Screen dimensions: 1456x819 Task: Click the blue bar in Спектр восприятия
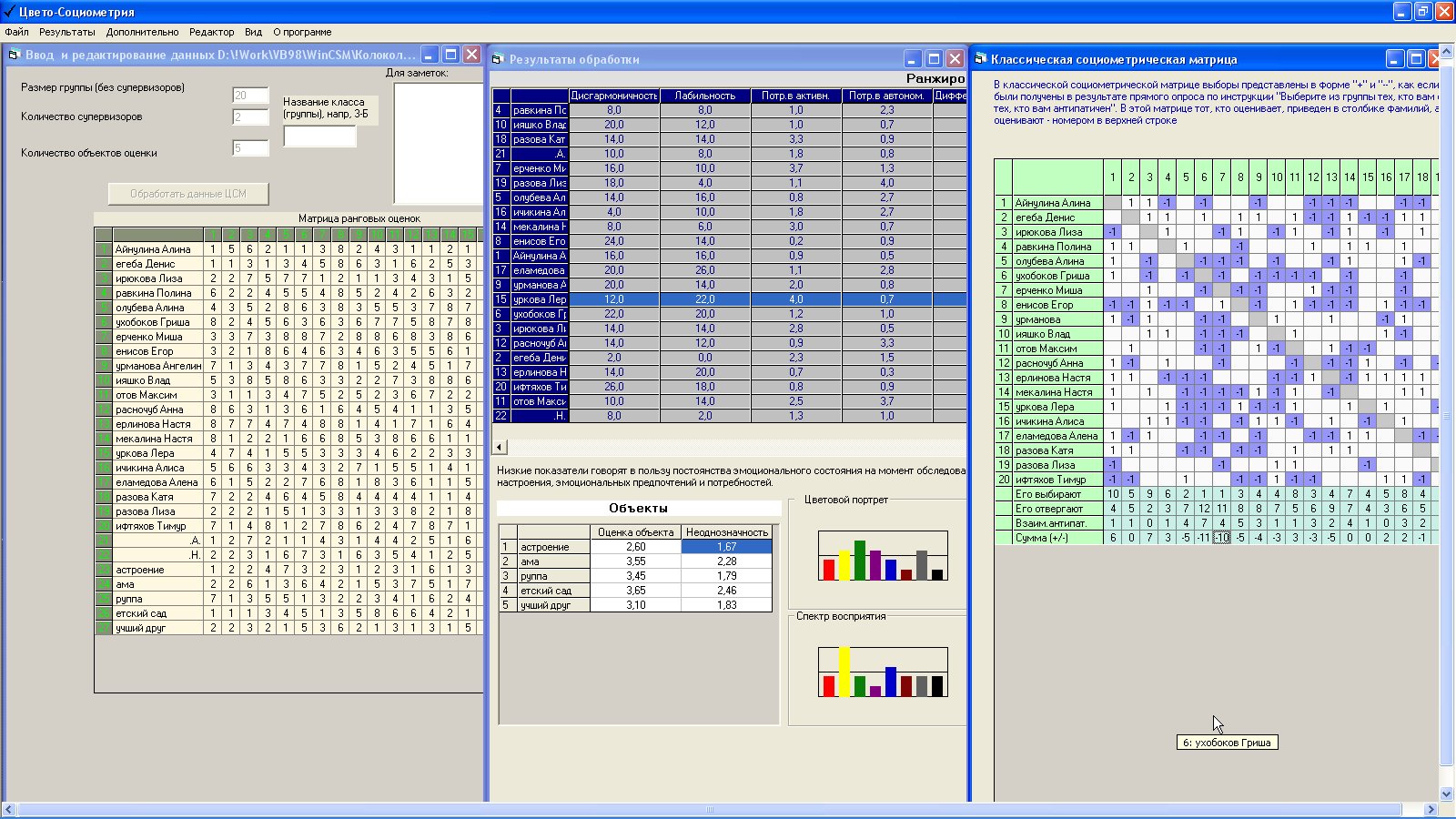891,682
